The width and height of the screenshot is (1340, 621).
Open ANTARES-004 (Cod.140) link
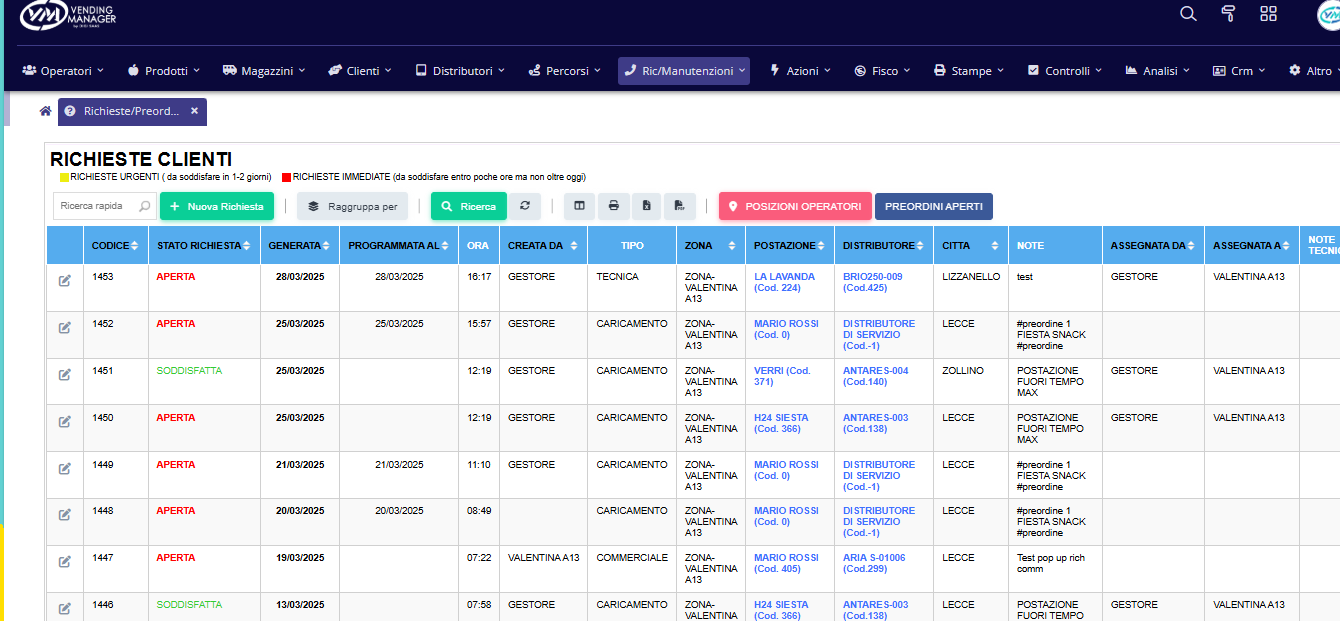[875, 376]
